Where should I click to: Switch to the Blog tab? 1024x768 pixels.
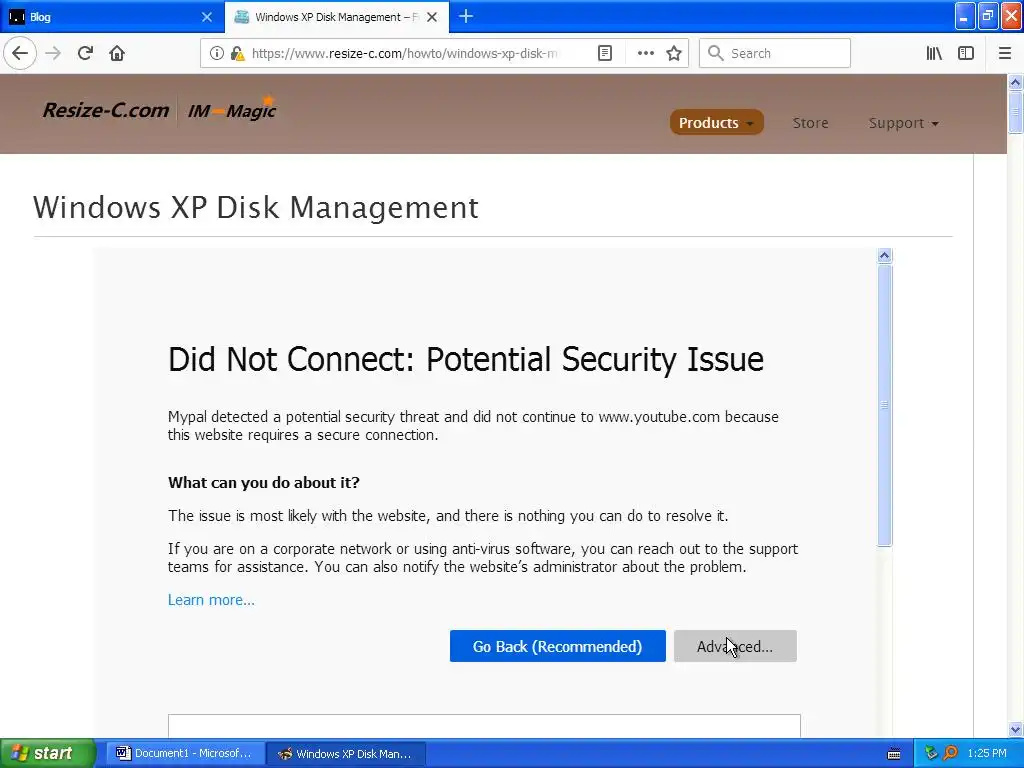pyautogui.click(x=100, y=17)
